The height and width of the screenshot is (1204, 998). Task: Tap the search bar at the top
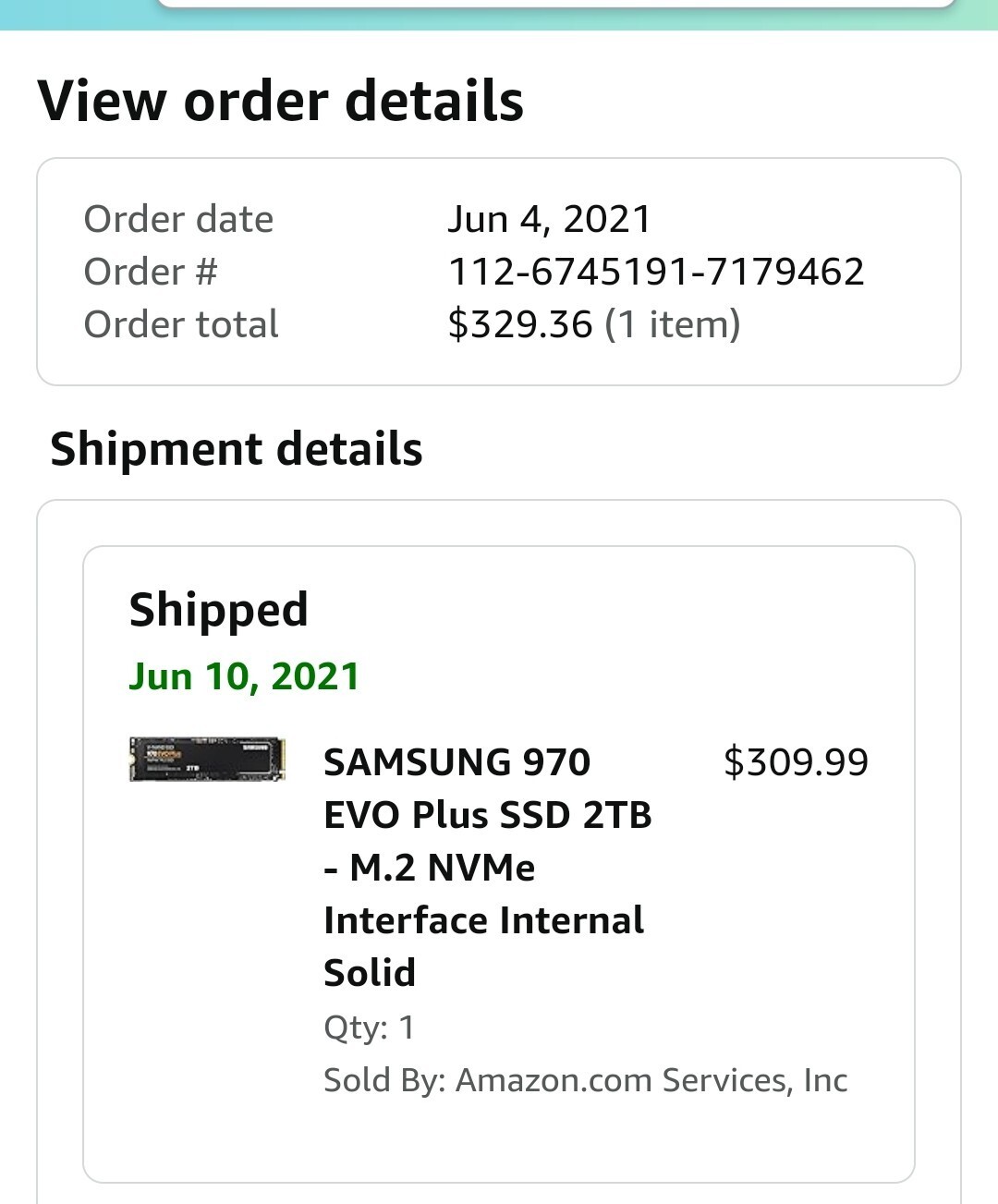(556, 4)
